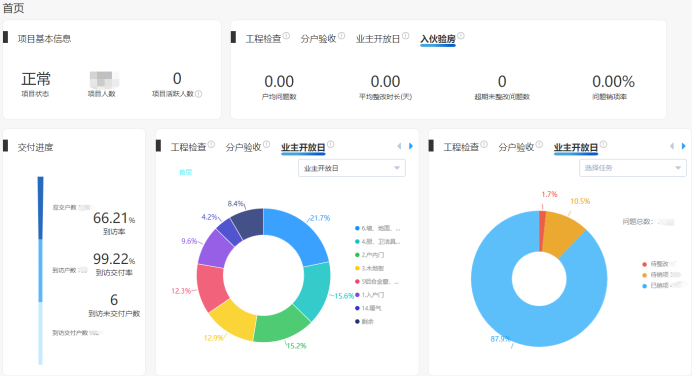Screen dimensions: 692x376
Task: Click the 到访未交付户数 value 6
Action: pyautogui.click(x=114, y=300)
